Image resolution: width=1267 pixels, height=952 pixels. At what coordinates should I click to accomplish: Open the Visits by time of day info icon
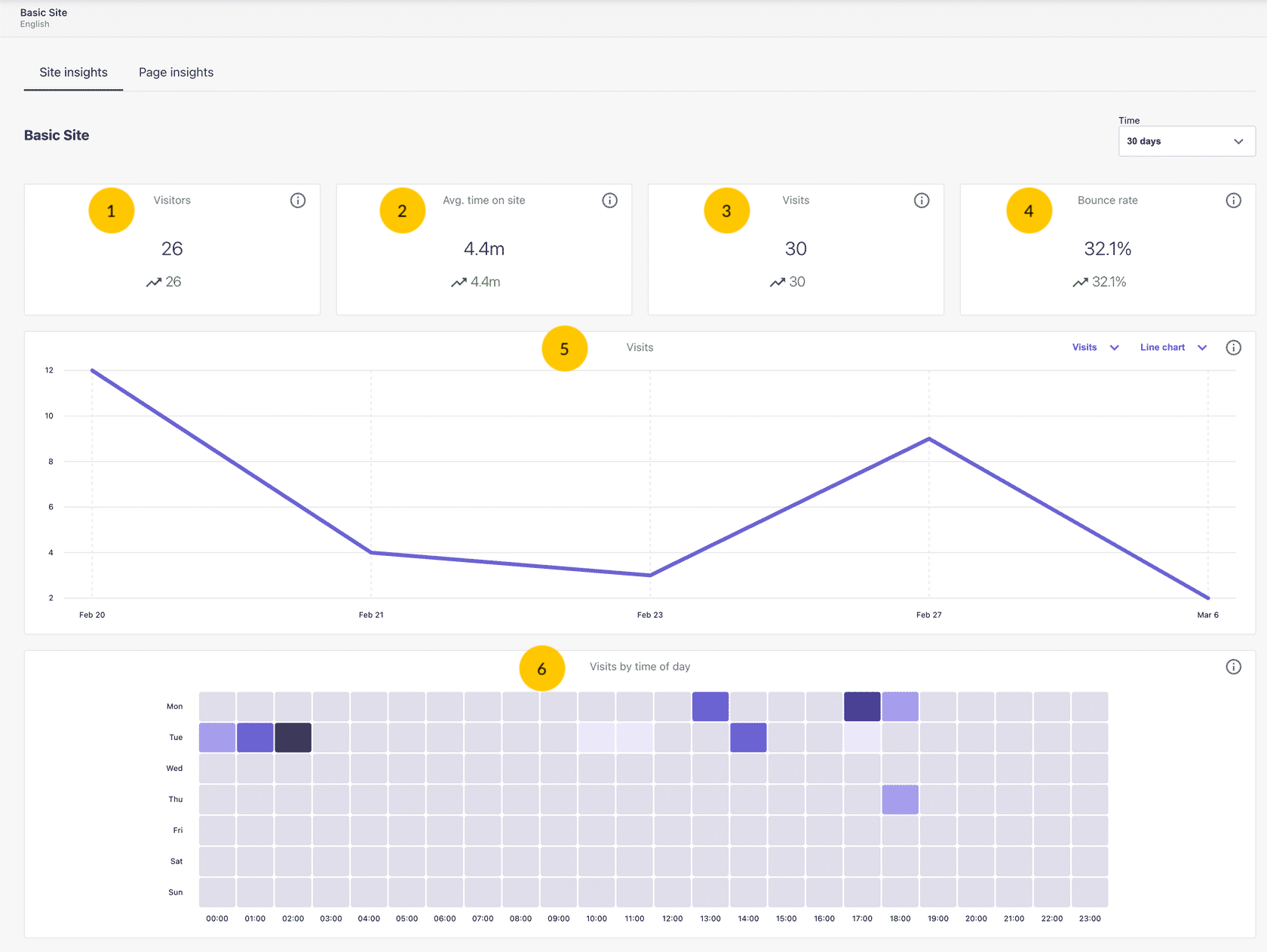coord(1233,667)
